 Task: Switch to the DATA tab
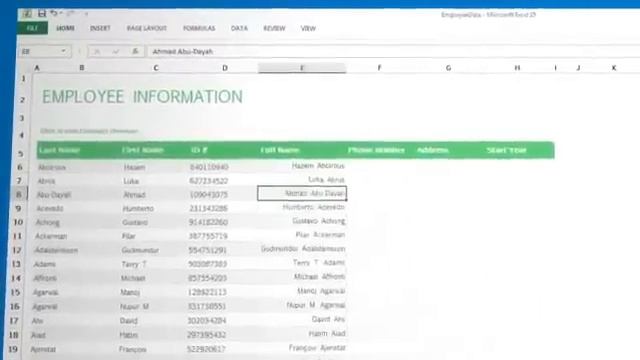(x=239, y=28)
